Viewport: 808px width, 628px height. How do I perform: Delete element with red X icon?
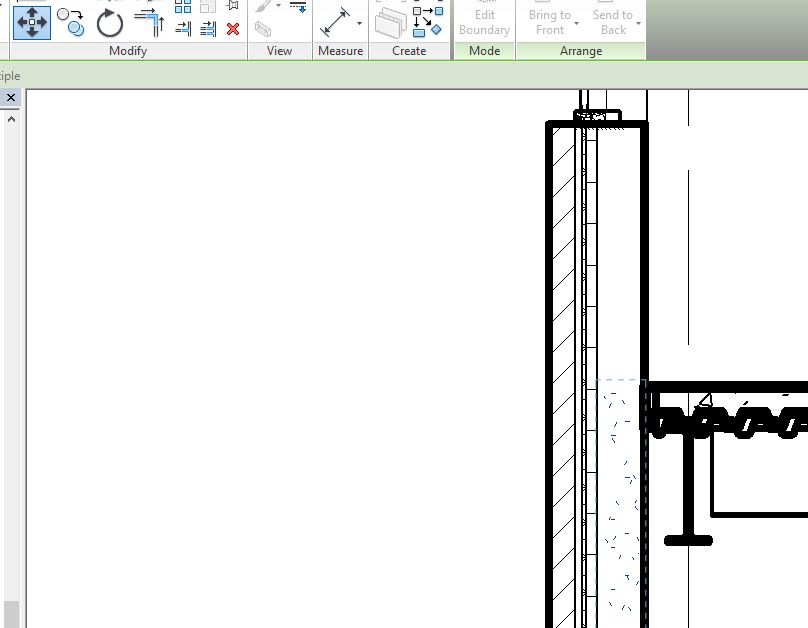pos(233,29)
